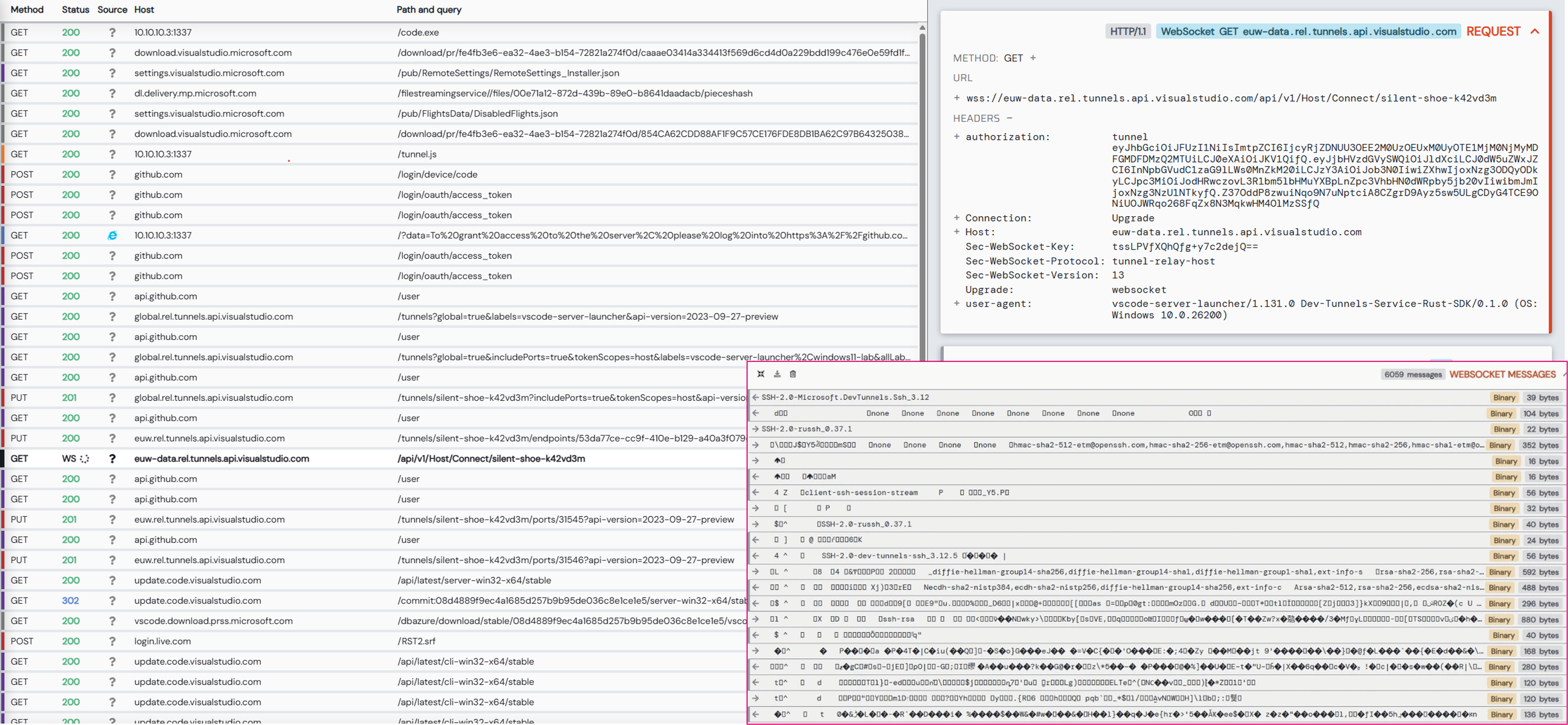Expand the Host header description
The image size is (1568, 725).
click(957, 232)
